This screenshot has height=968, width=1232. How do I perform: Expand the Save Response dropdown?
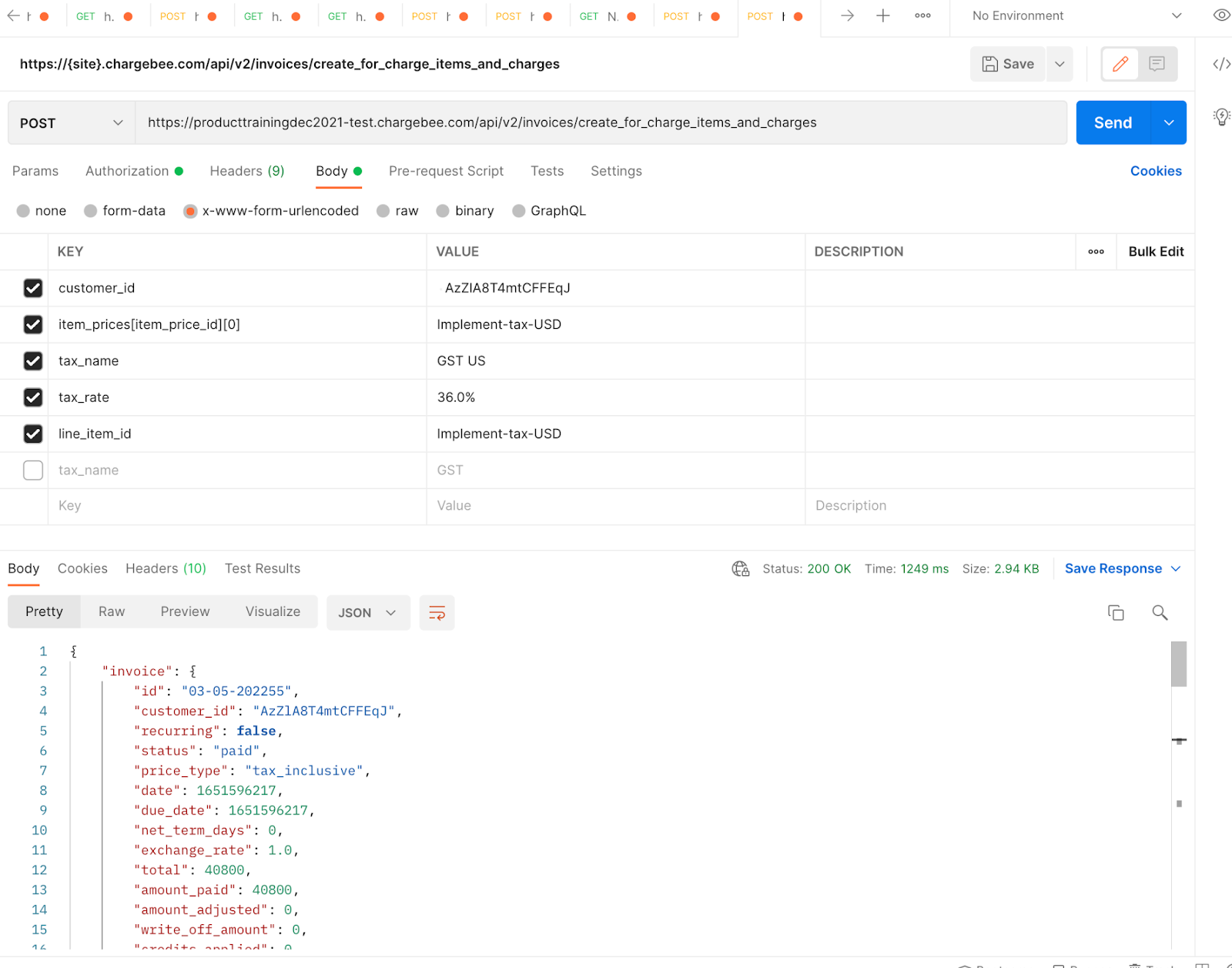point(1176,569)
